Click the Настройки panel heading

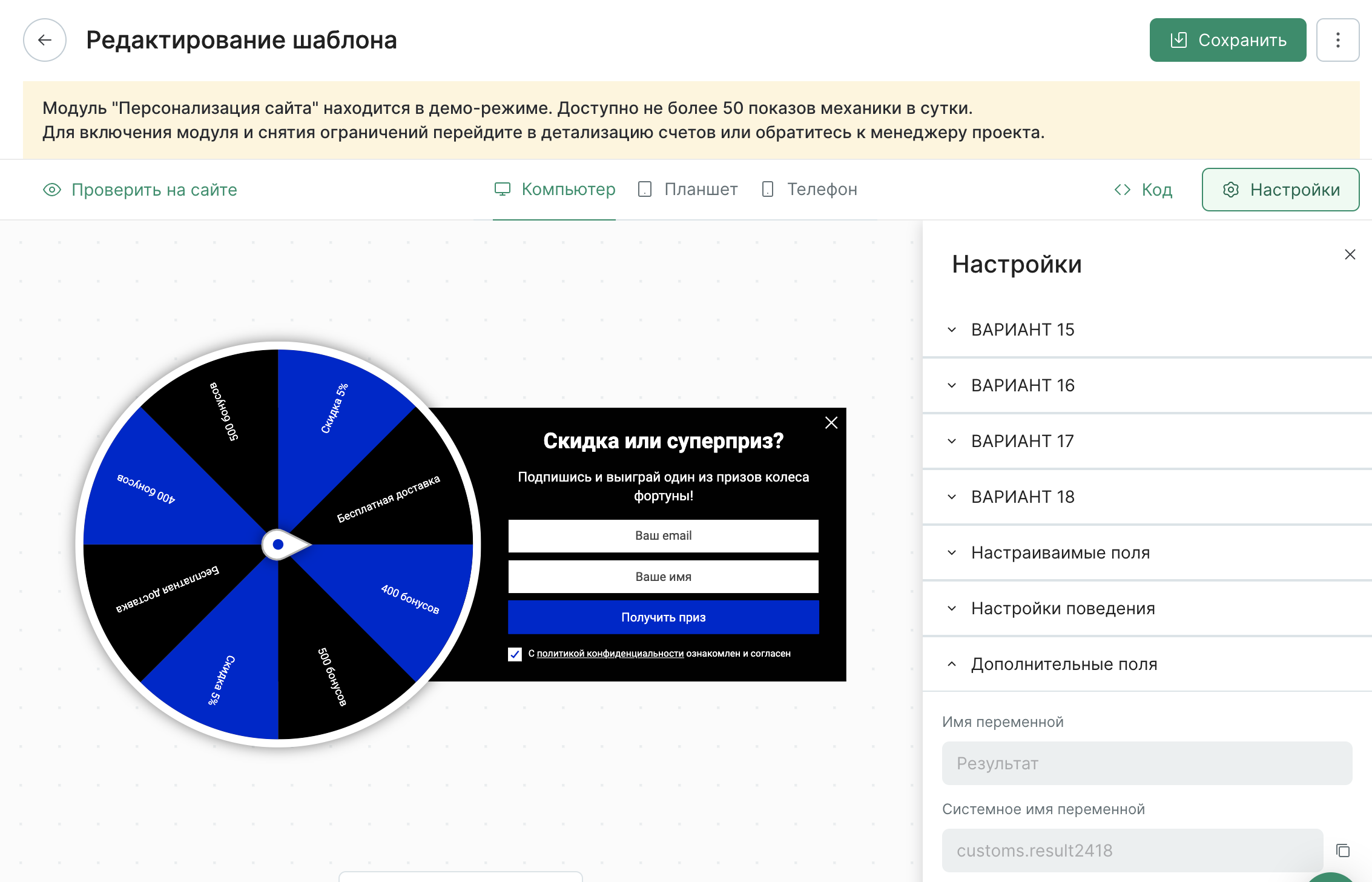click(x=1017, y=264)
